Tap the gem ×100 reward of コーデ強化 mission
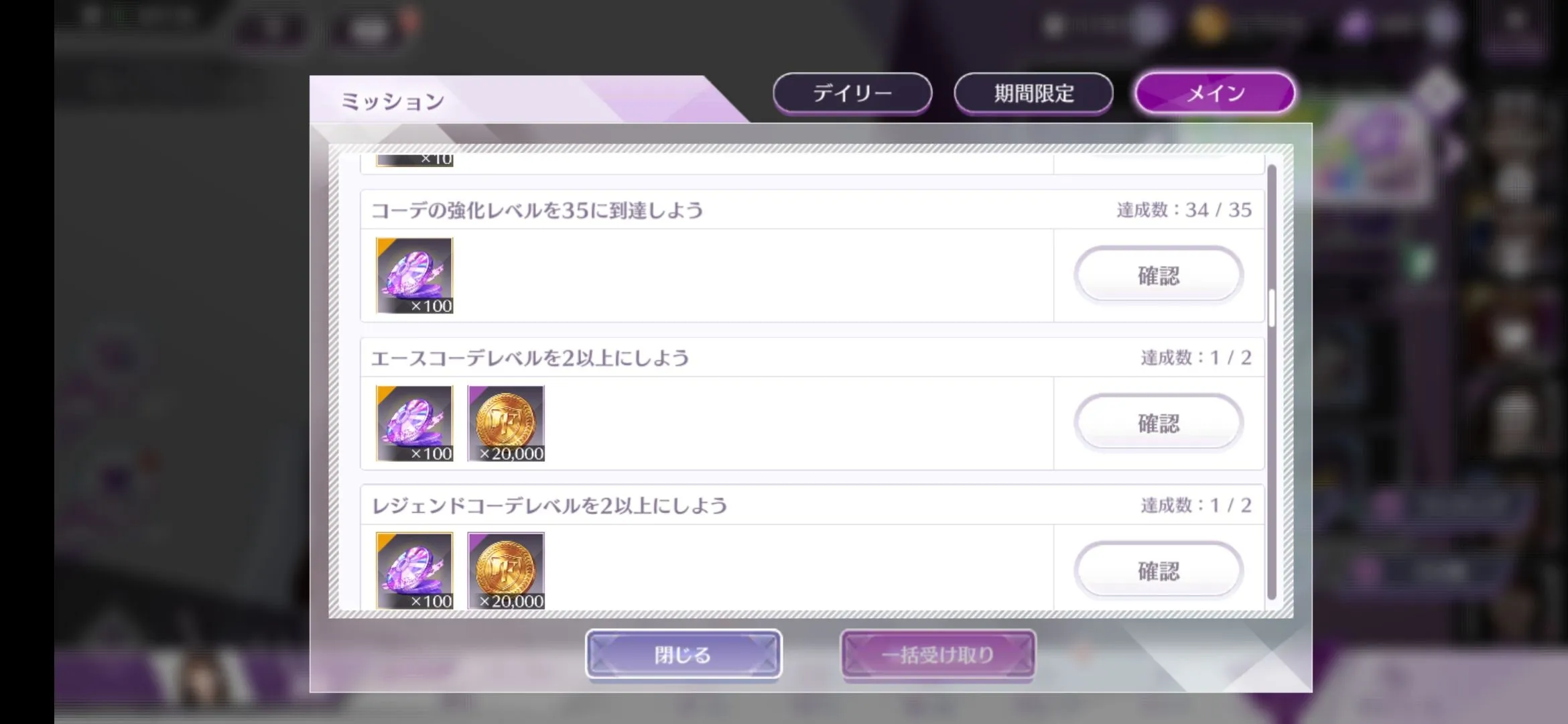Viewport: 1568px width, 724px height. [x=414, y=276]
